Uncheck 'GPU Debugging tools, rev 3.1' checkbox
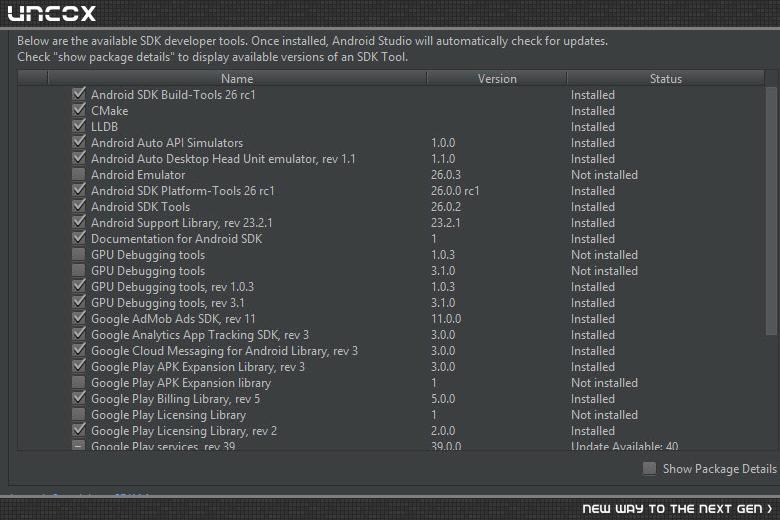780x520 pixels. 79,302
